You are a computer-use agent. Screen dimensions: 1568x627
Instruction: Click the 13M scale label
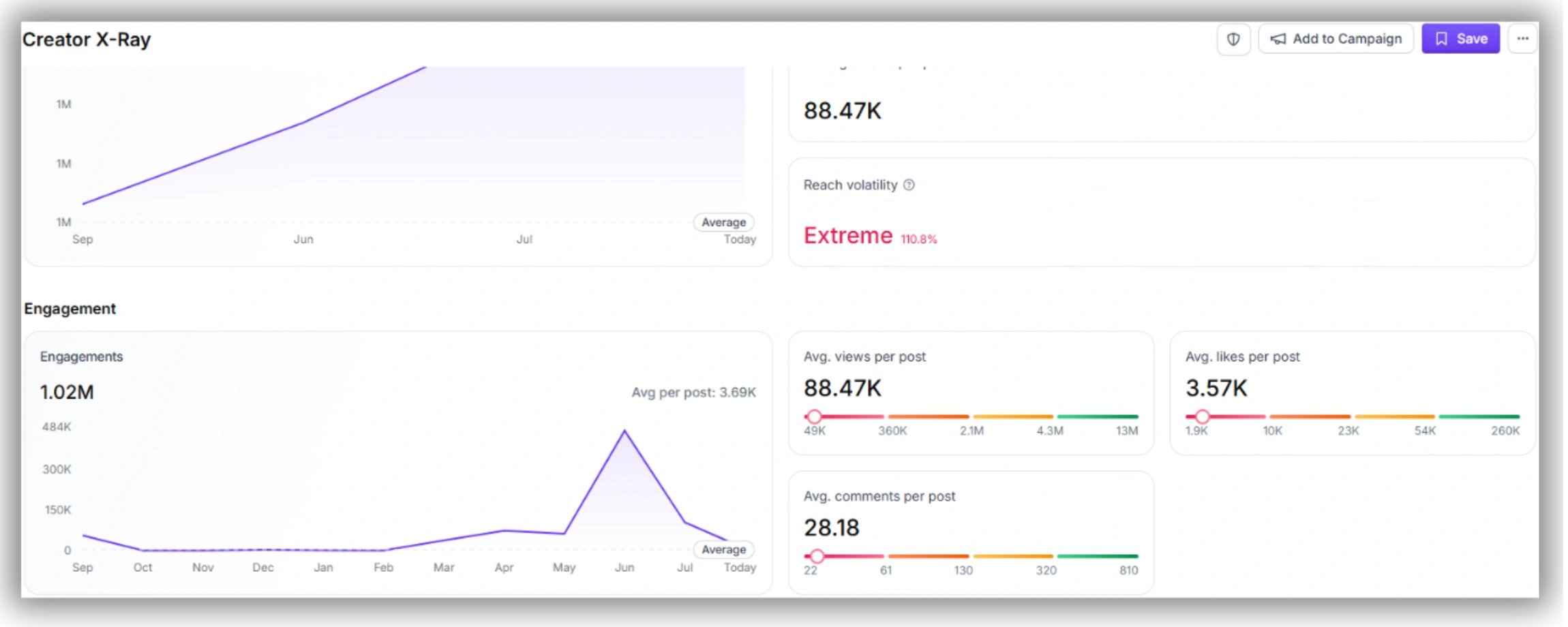click(x=1127, y=431)
